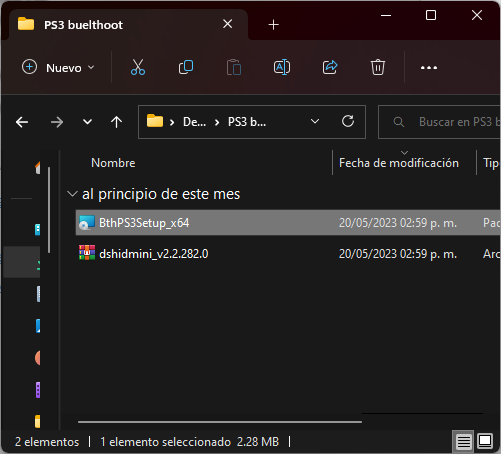Screen dimensions: 501x454
Task: Click date cell of dshidmini row
Action: (x=398, y=254)
